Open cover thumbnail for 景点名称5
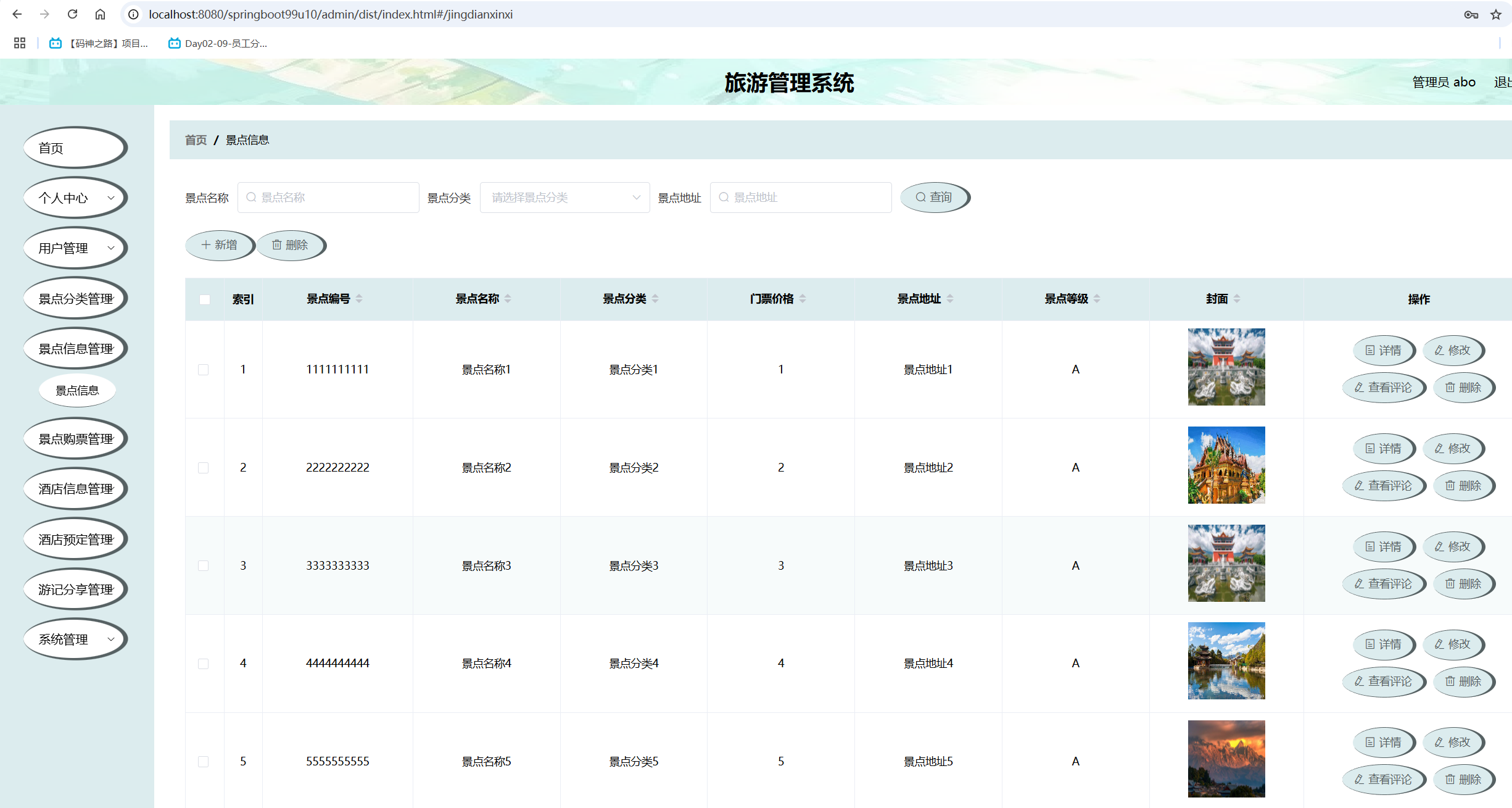Viewport: 1512px width, 808px height. [x=1226, y=759]
